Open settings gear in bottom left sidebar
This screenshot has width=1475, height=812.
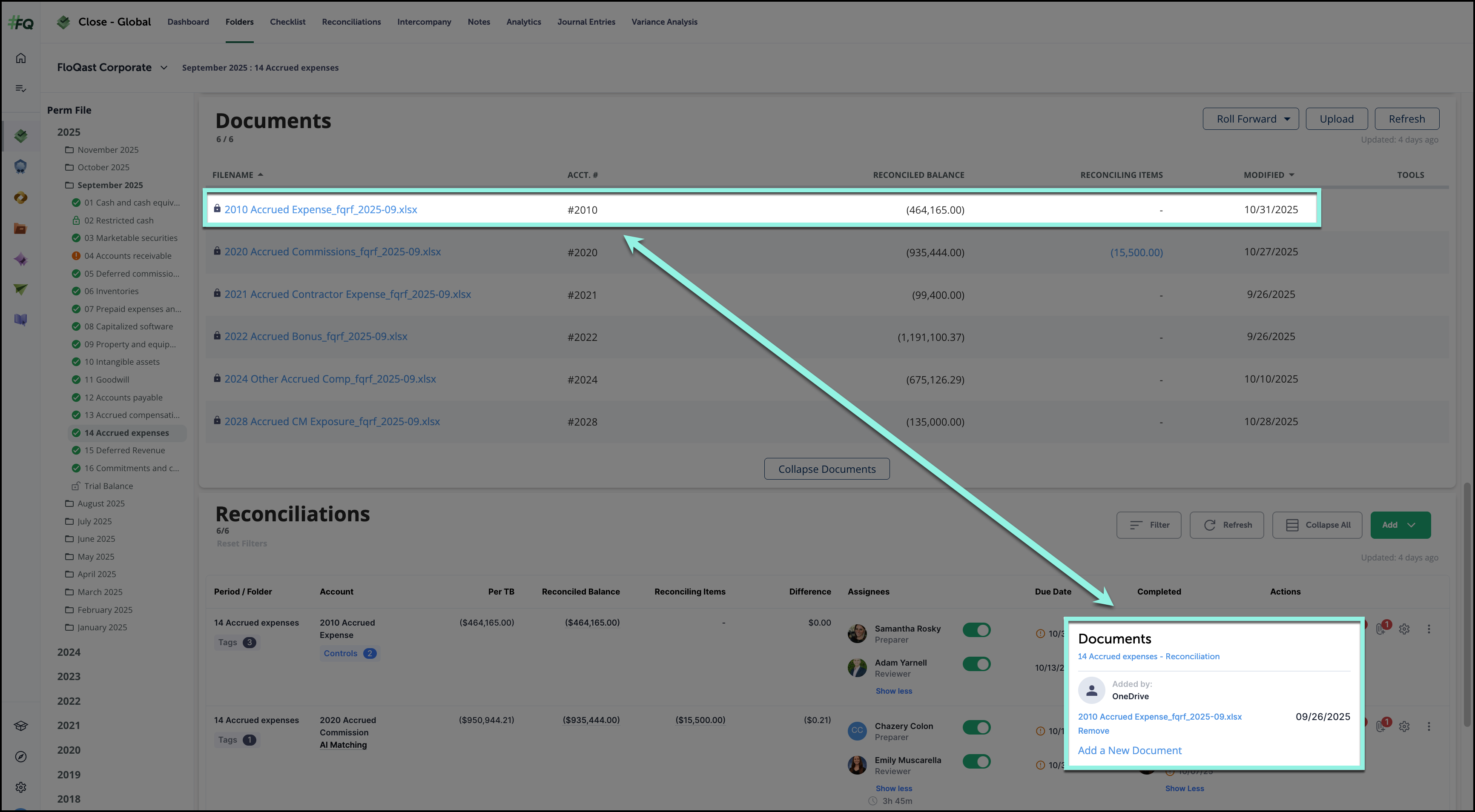click(x=20, y=787)
